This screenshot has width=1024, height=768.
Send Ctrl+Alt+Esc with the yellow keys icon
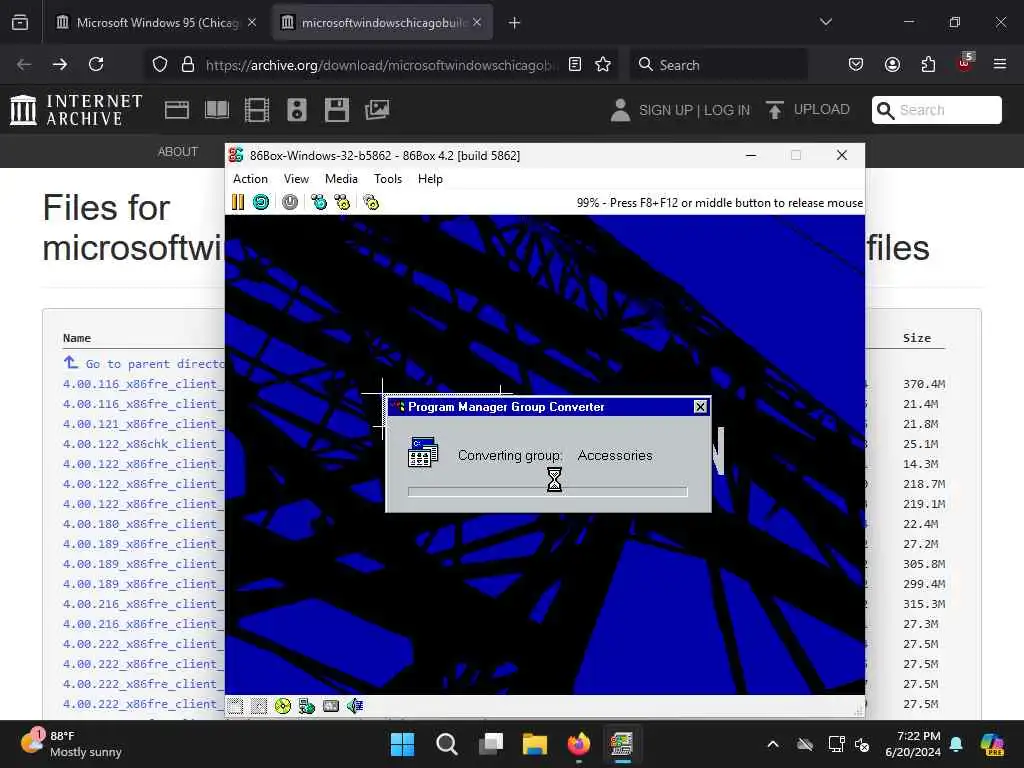click(x=342, y=202)
